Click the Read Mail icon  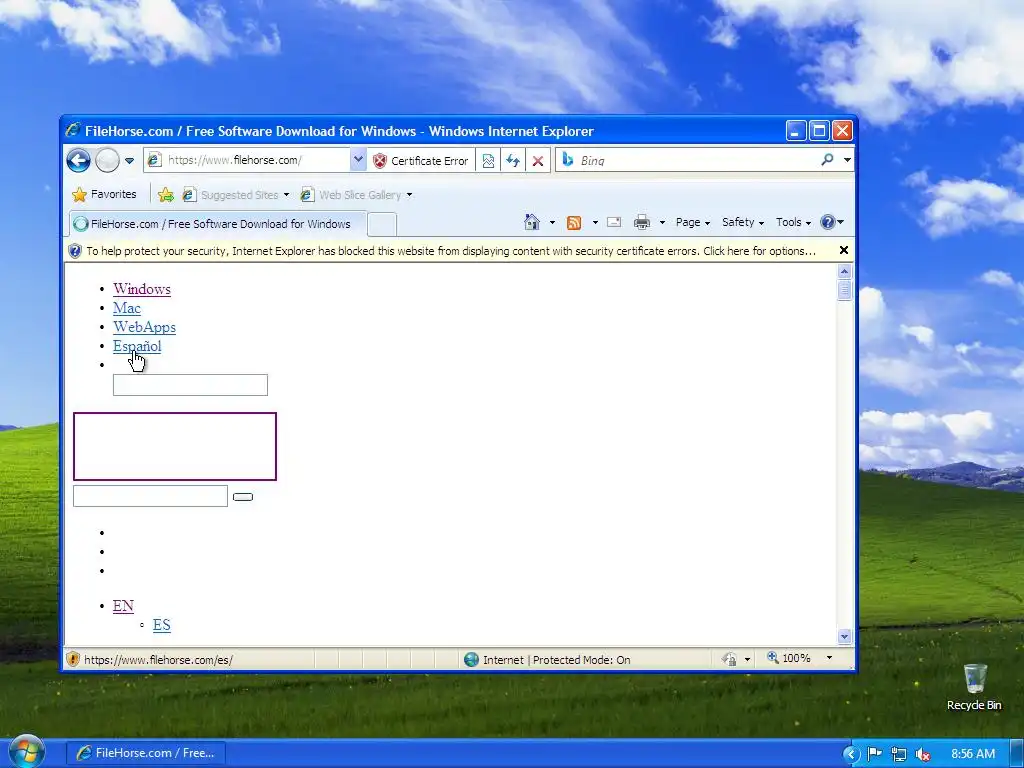click(x=614, y=222)
